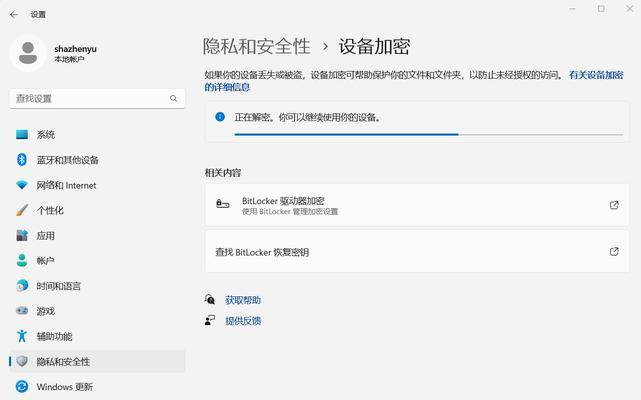Select 隐私和安全性 in sidebar
This screenshot has width=641, height=400.
pyautogui.click(x=97, y=361)
